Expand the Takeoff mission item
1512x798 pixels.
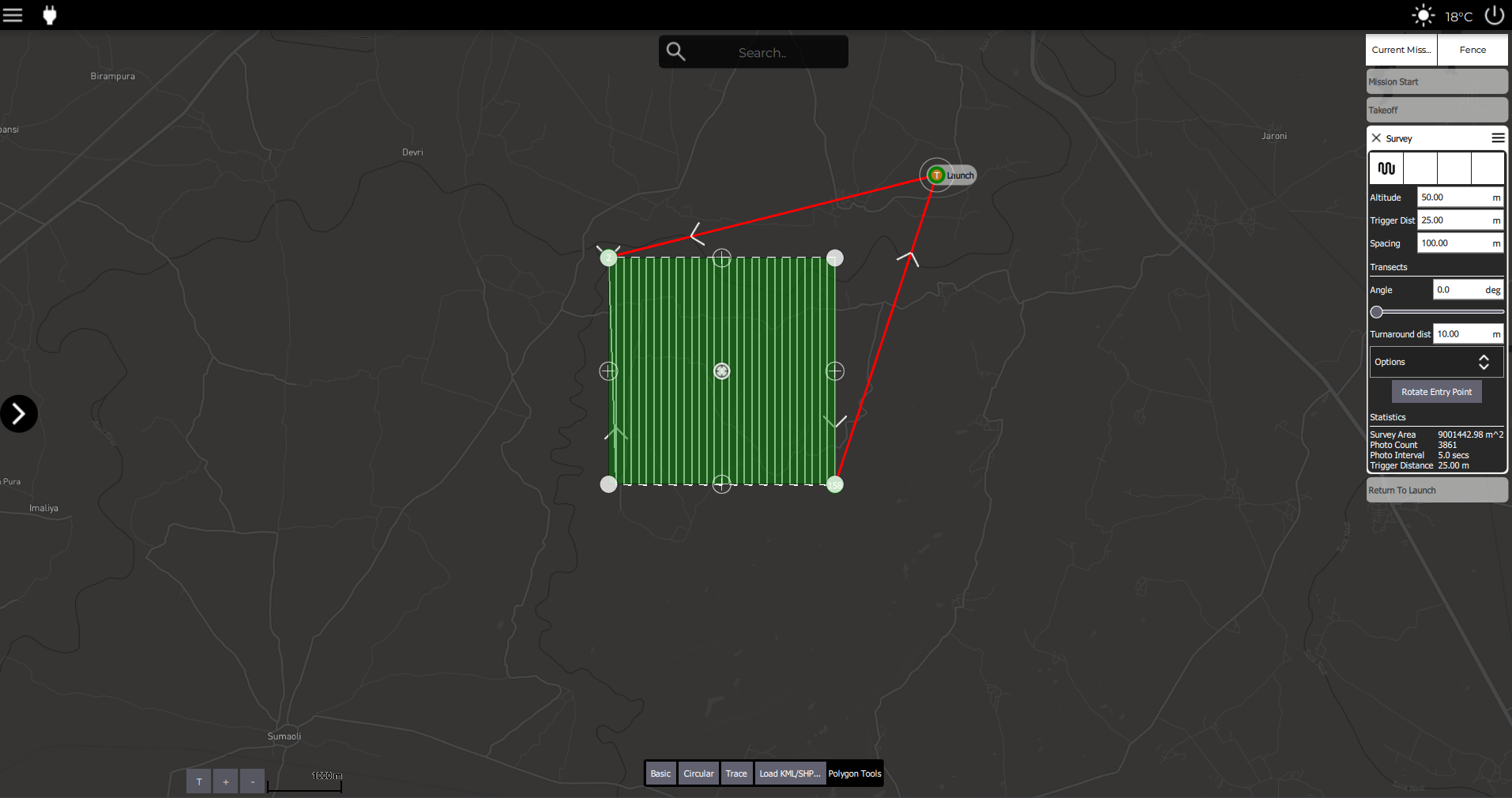pos(1436,111)
